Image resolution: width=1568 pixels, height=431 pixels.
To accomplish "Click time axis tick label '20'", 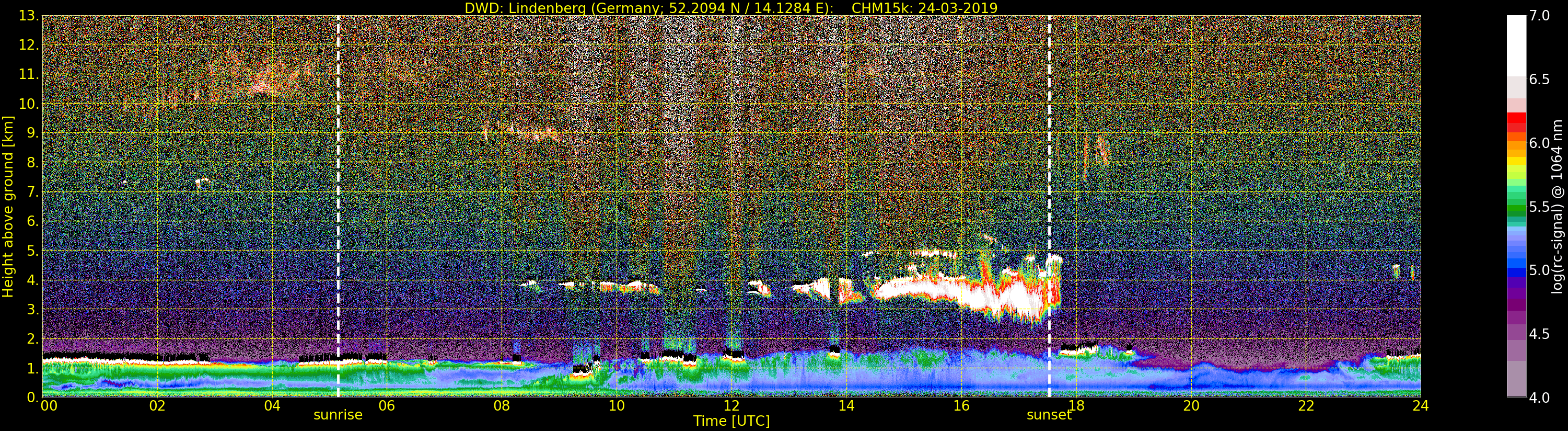I will [1191, 406].
